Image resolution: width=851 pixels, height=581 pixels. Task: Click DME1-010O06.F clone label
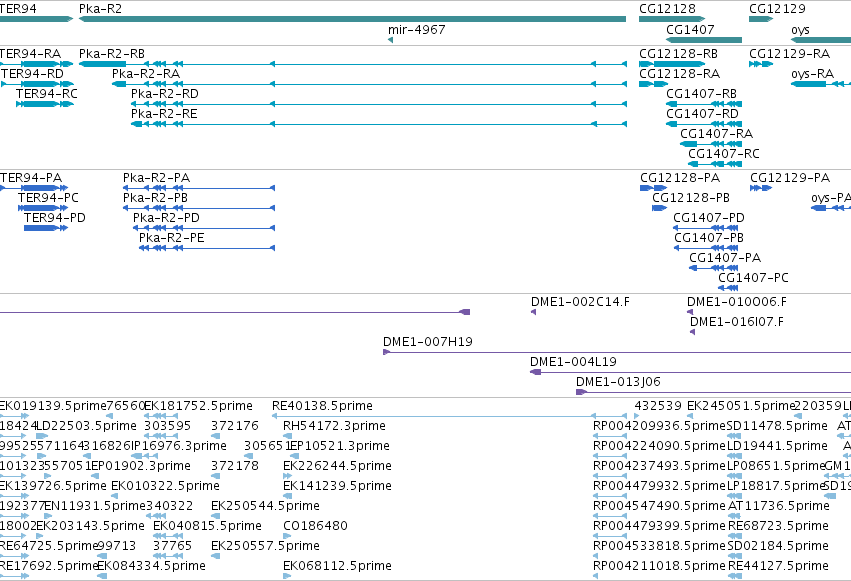coord(736,302)
